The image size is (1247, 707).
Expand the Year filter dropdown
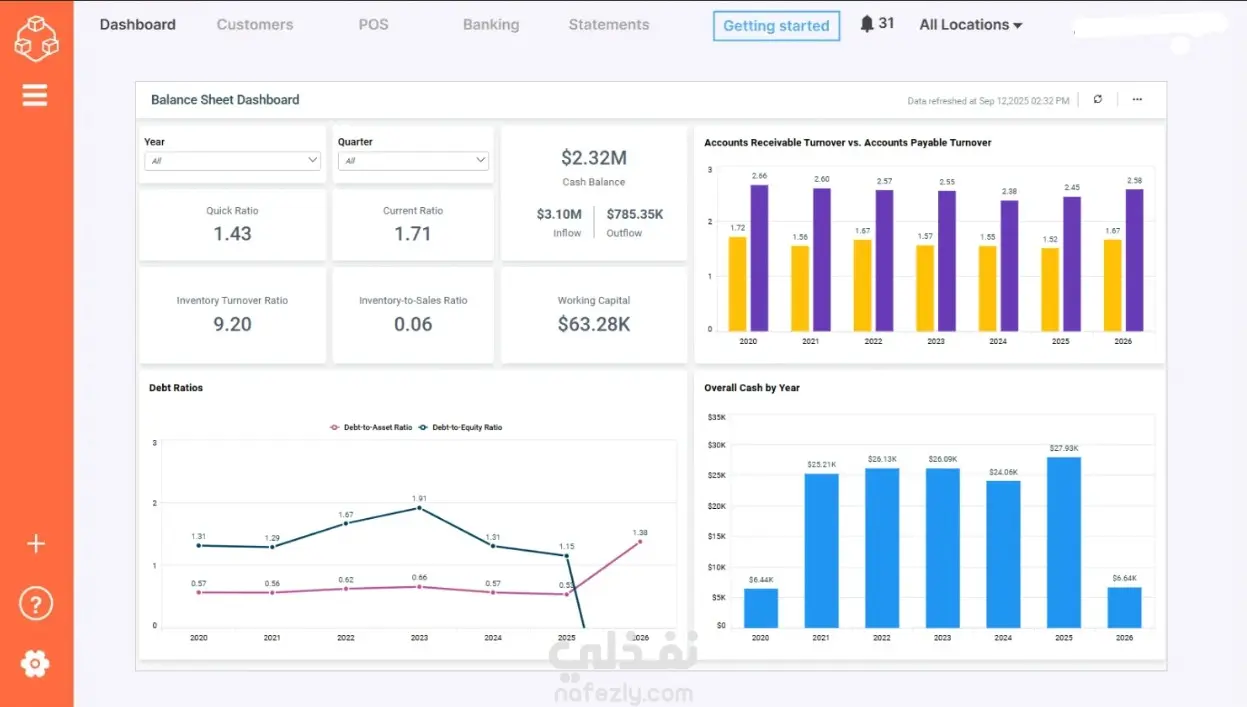pyautogui.click(x=232, y=160)
